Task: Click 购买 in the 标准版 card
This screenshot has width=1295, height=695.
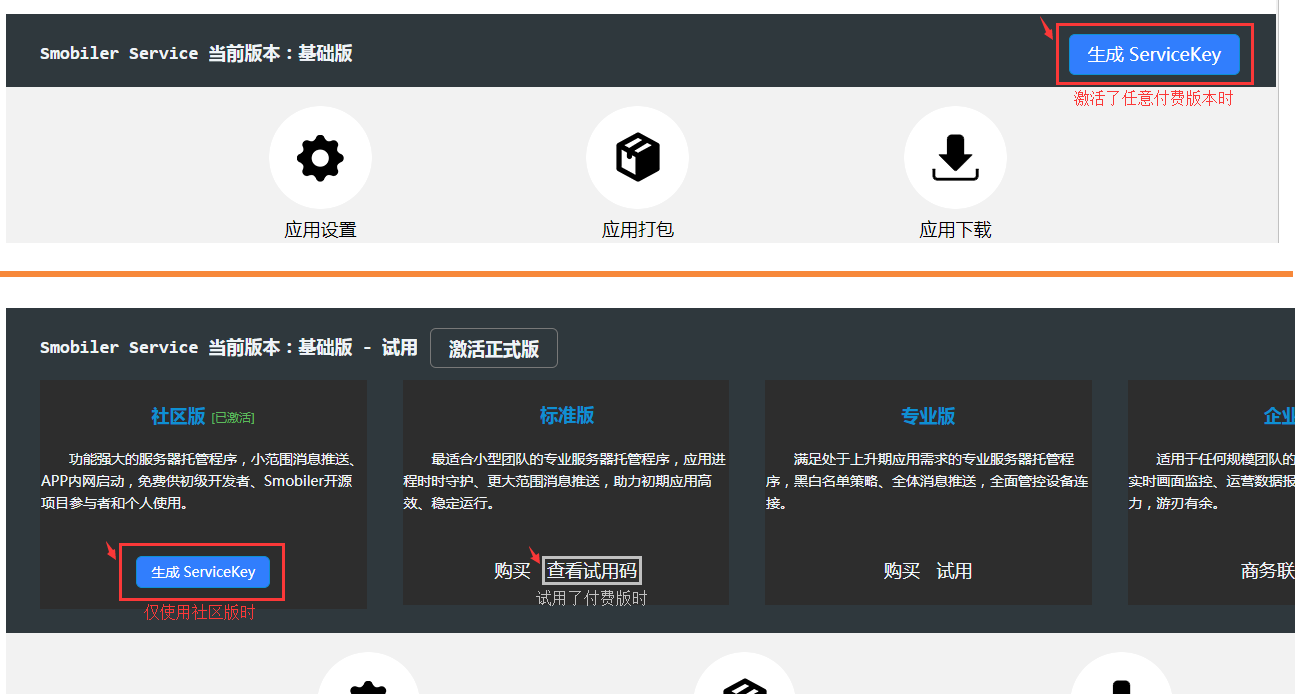Action: click(x=512, y=571)
